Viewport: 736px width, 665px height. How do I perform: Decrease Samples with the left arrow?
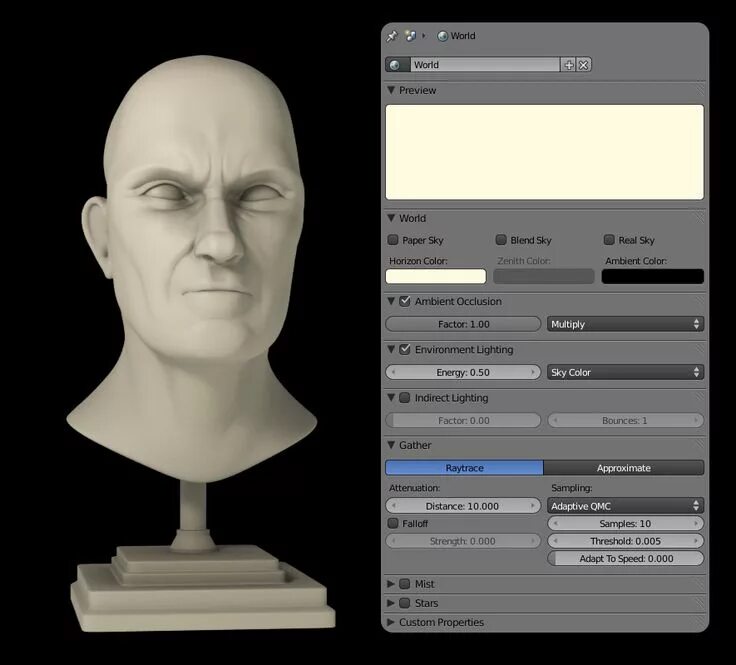(555, 524)
